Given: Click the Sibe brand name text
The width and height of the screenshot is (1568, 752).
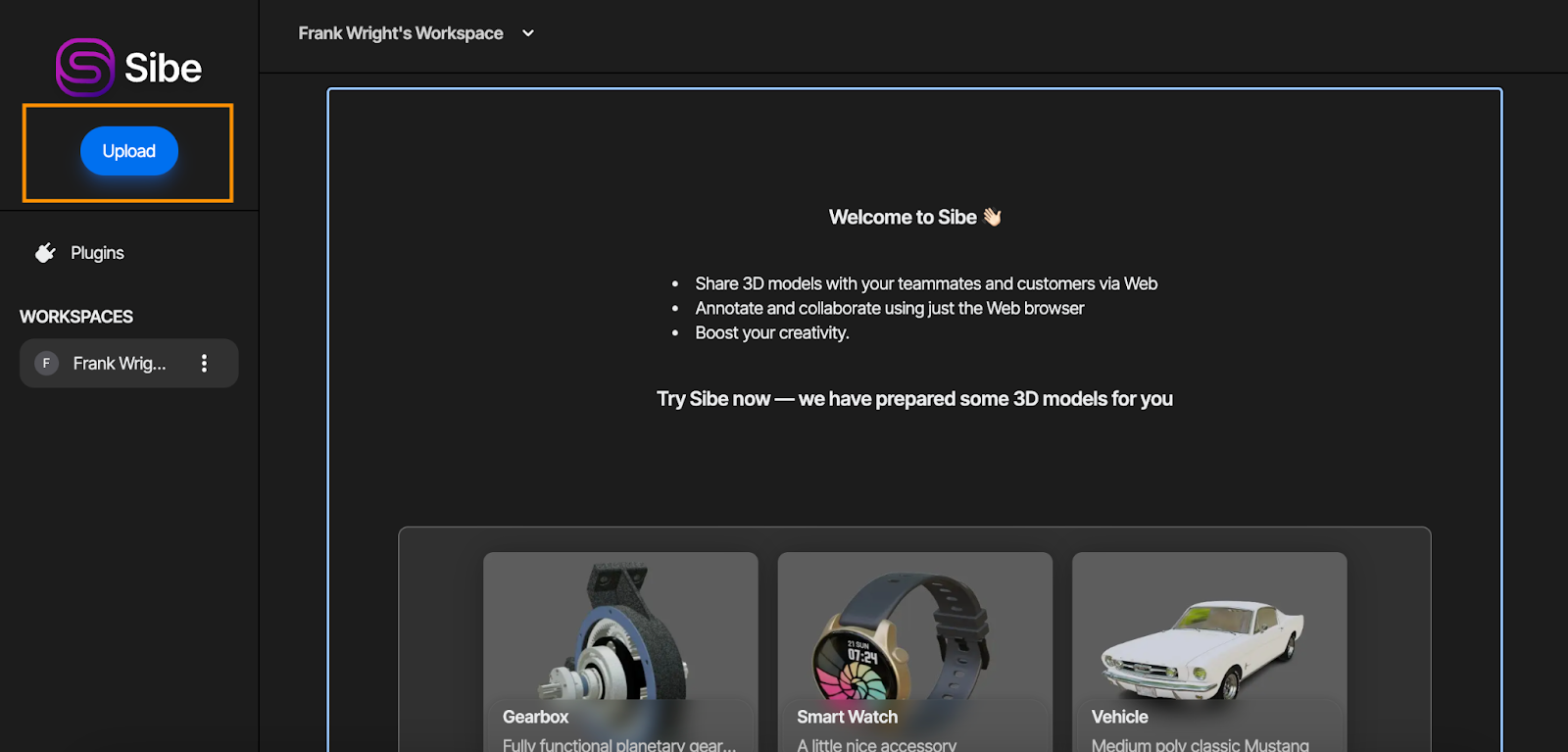Looking at the screenshot, I should coord(163,68).
